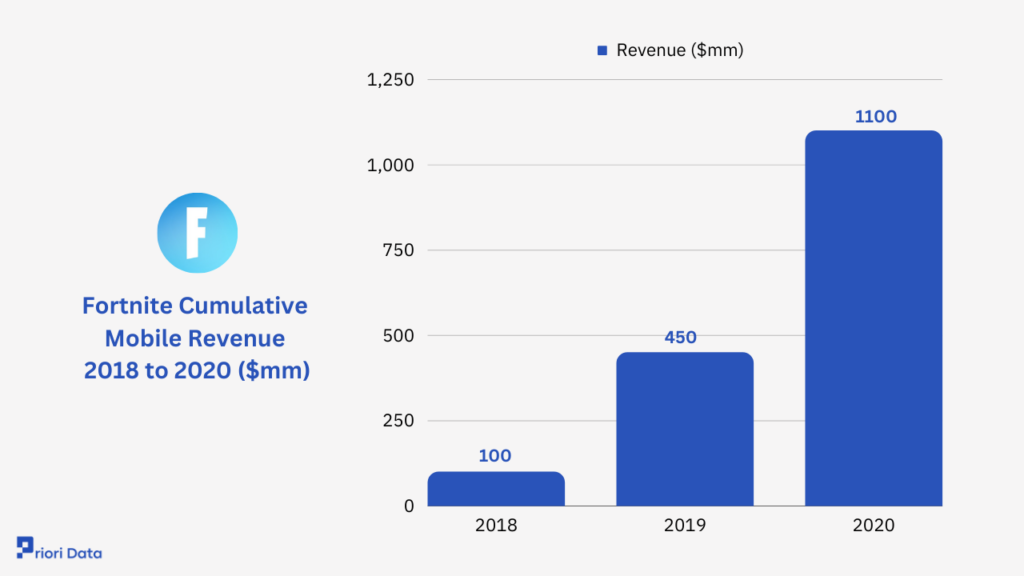Click the 250 y-axis value
The image size is (1024, 576).
pos(398,421)
